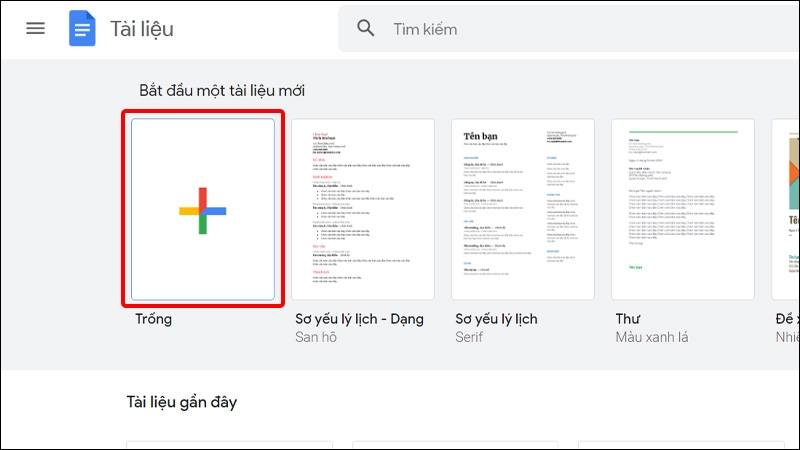Open the main hamburger menu

35,28
